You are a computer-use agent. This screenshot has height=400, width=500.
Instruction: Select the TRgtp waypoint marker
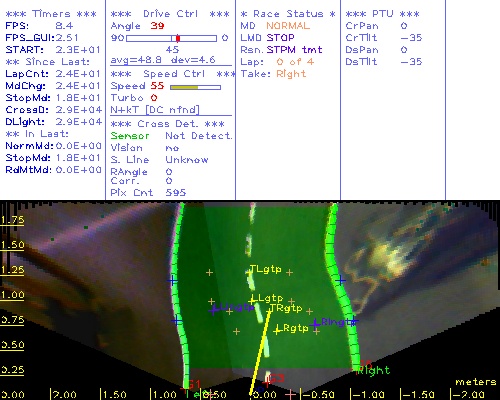point(269,311)
